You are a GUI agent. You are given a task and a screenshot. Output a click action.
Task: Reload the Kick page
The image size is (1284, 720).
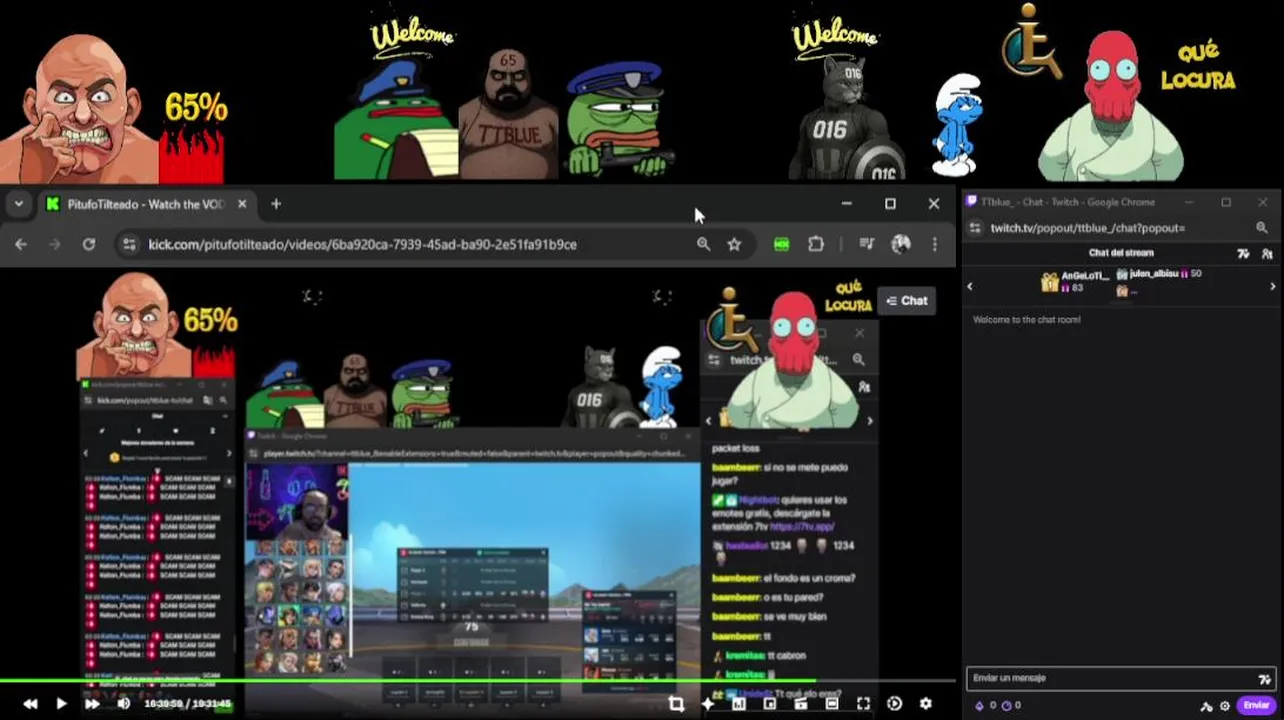click(x=89, y=244)
